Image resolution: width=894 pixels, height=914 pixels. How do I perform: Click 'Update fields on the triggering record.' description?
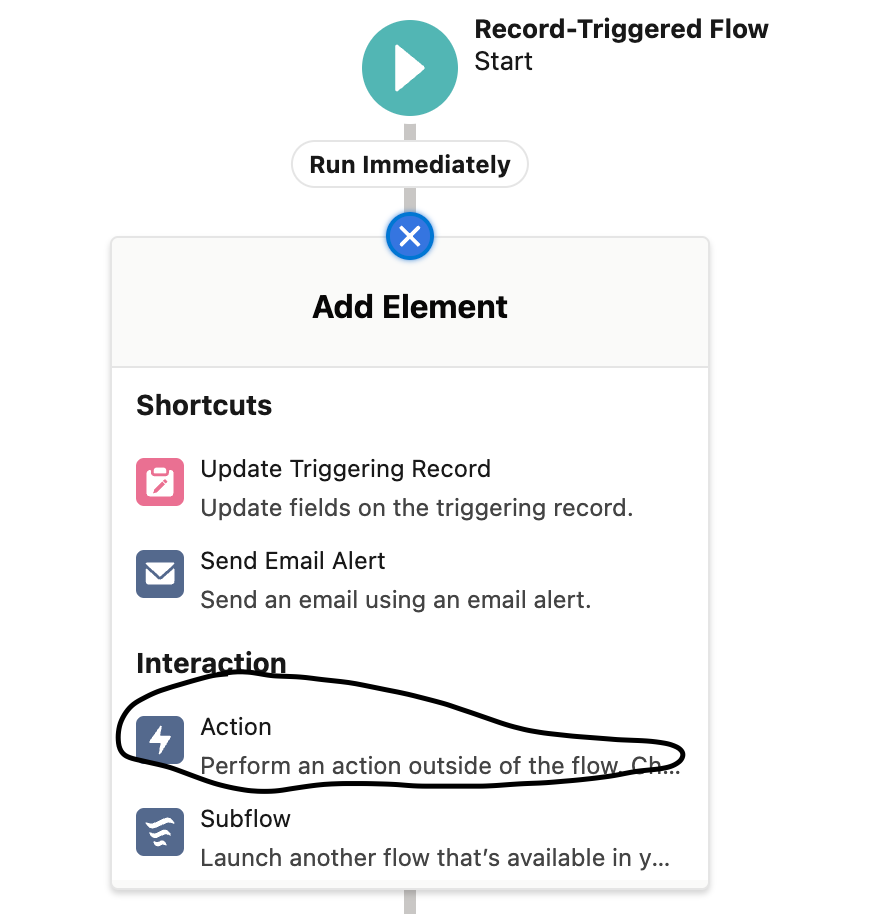[417, 508]
